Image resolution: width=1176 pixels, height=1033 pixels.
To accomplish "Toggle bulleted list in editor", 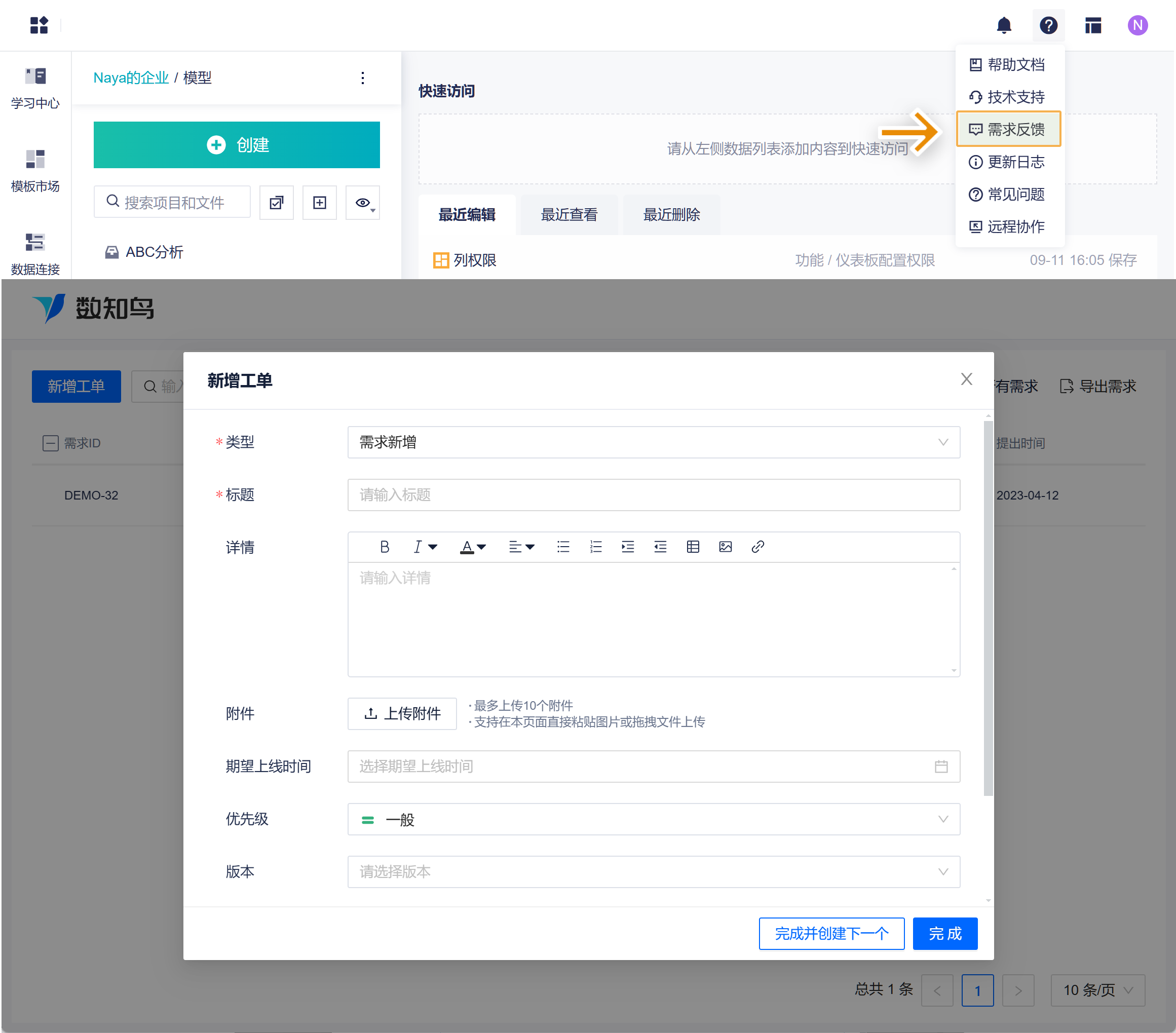I will [x=563, y=547].
